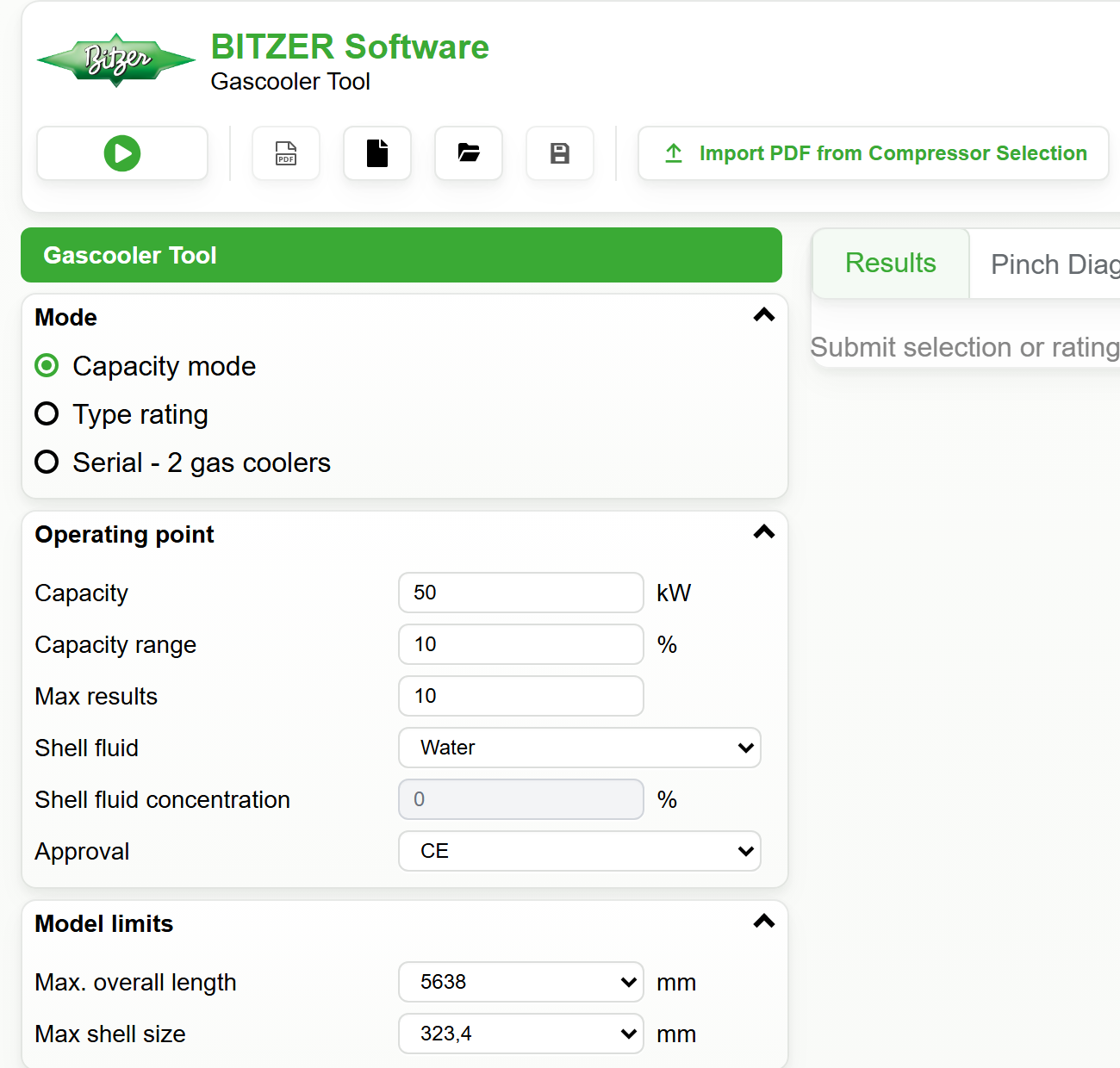Viewport: 1120px width, 1068px height.
Task: Select Capacity mode radio button
Action: [x=47, y=366]
